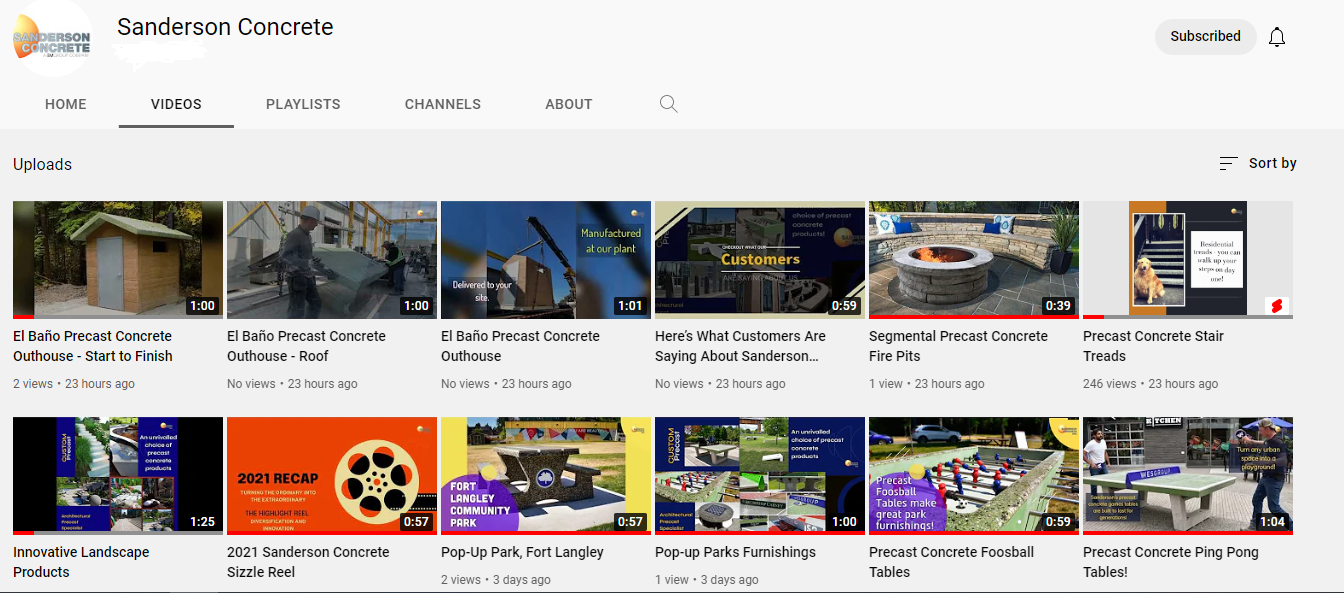Open Precast Concrete Ping Pong Tables title
This screenshot has width=1344, height=593.
point(1170,562)
